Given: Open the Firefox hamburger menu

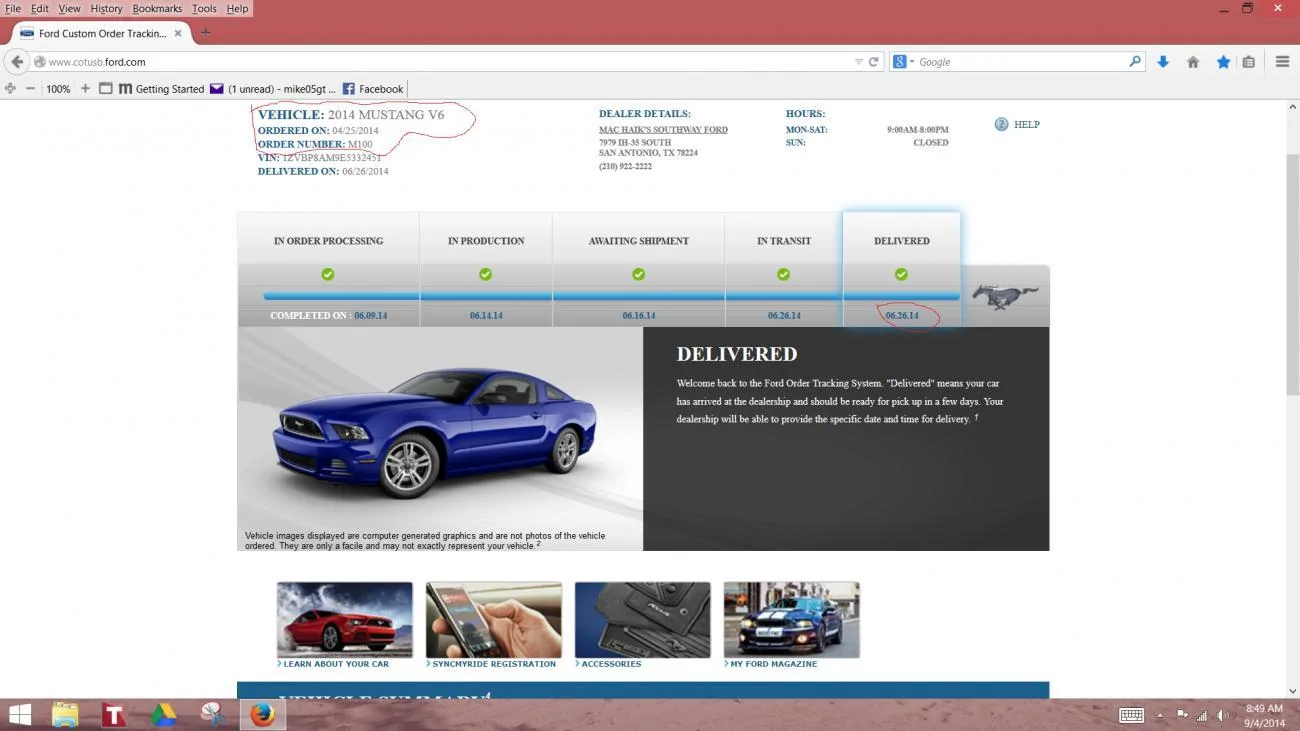Looking at the screenshot, I should pos(1282,62).
